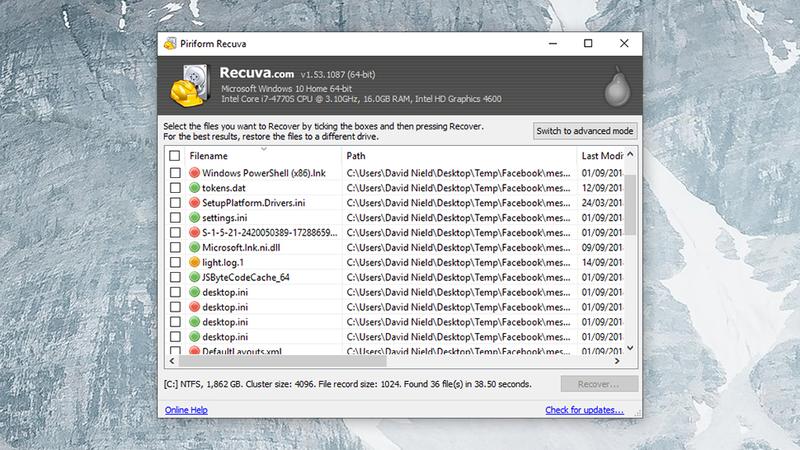
Task: Tick checkbox for light.log.1
Action: [175, 262]
